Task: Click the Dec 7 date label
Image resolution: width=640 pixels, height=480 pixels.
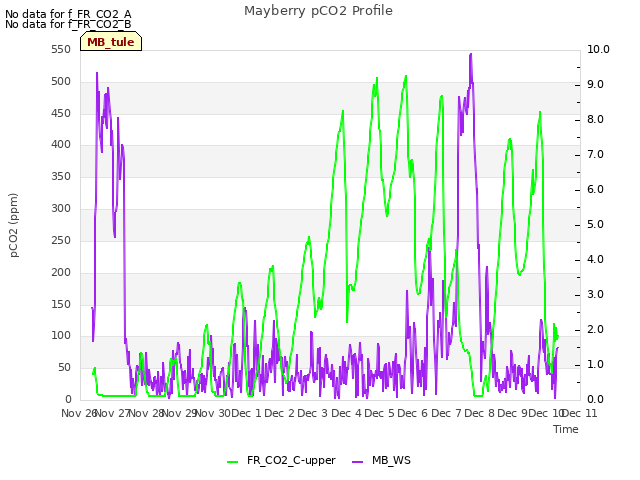Action: coord(446,413)
